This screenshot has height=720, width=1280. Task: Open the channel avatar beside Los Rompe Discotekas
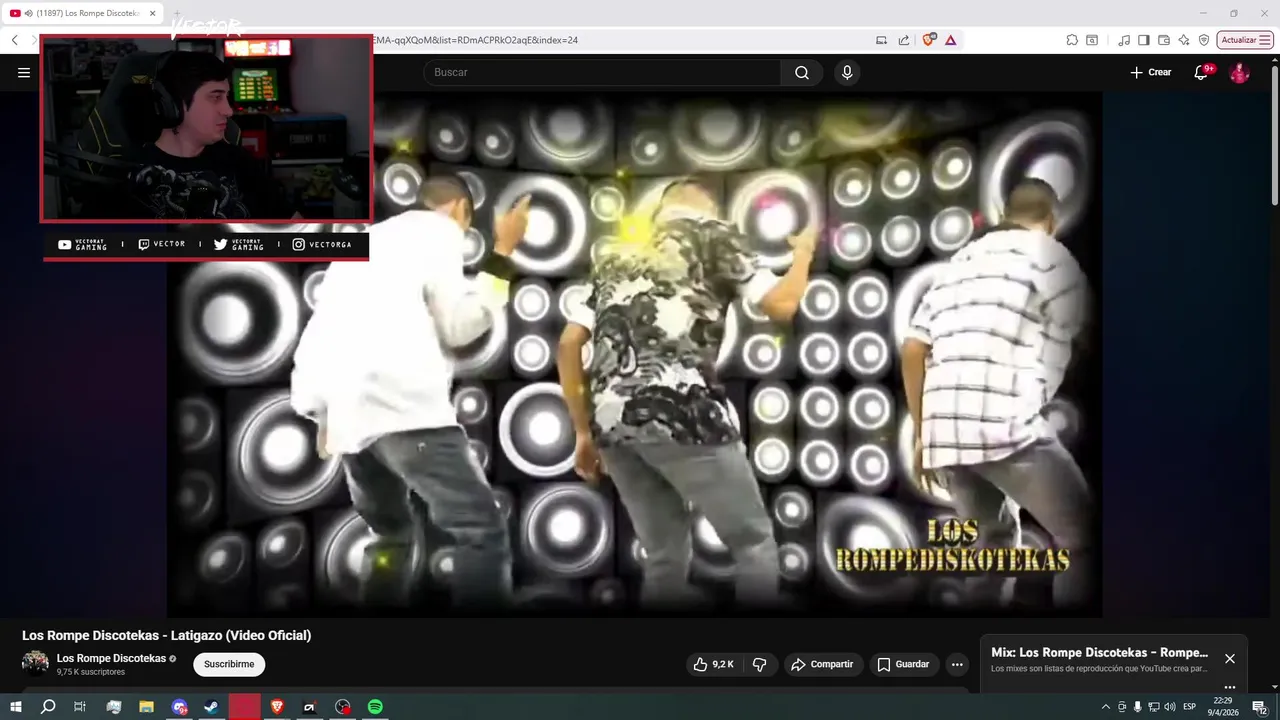pyautogui.click(x=35, y=663)
